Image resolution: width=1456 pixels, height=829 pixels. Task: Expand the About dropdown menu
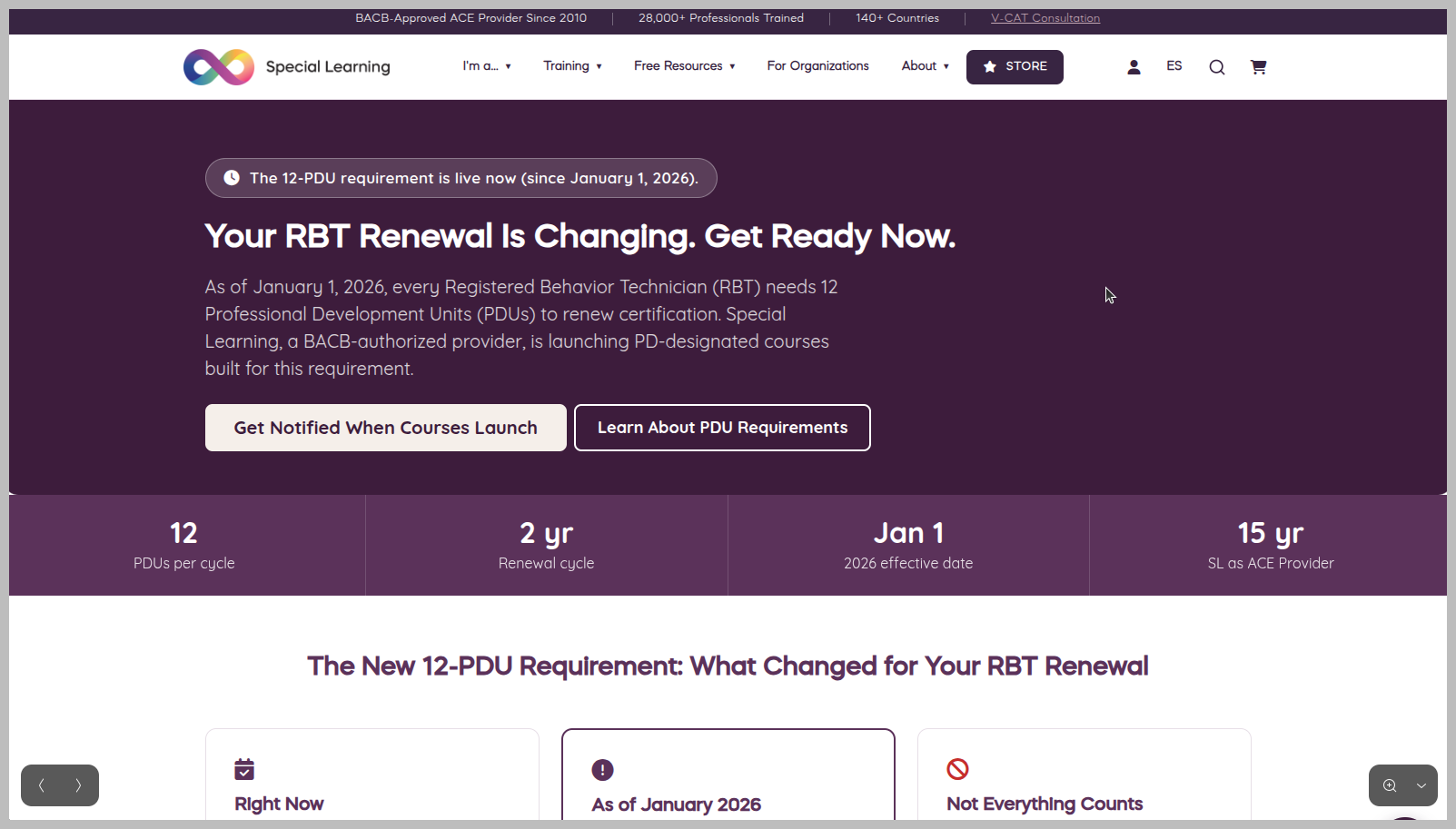pos(925,66)
